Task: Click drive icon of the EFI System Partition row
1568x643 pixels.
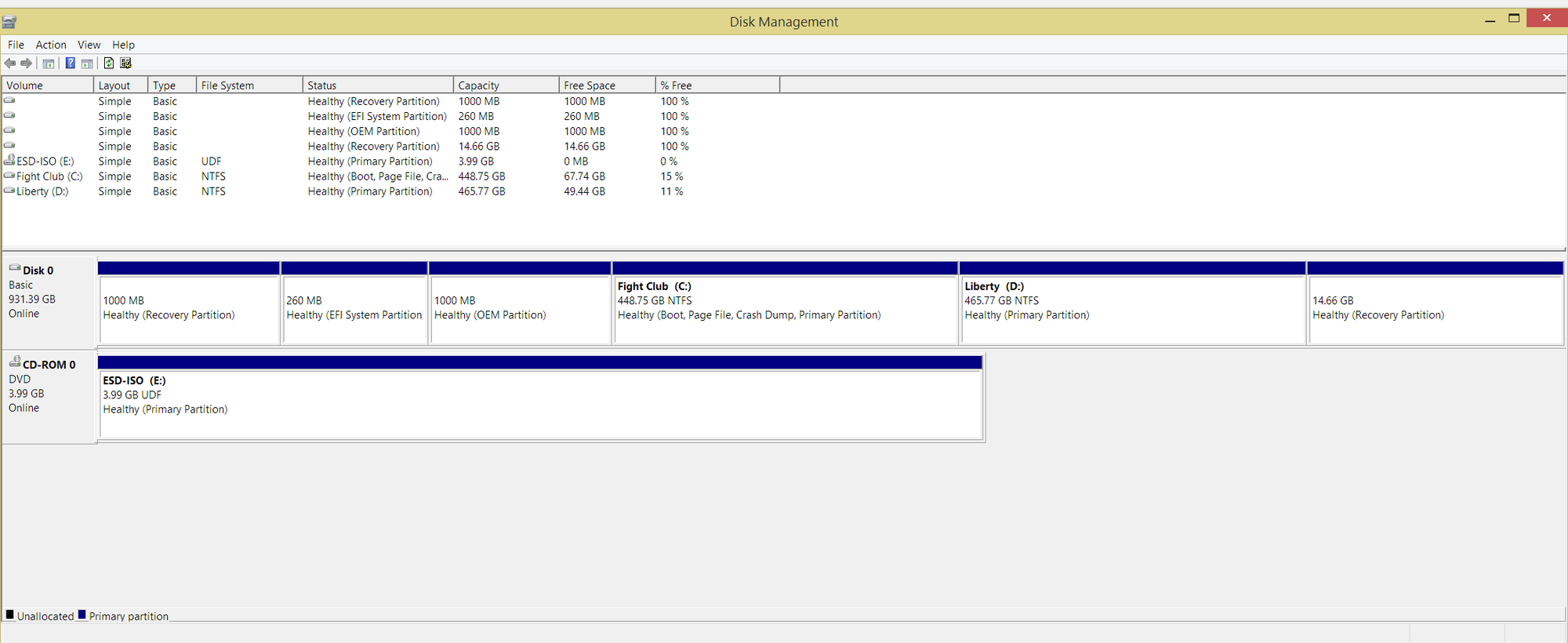Action: pos(9,115)
